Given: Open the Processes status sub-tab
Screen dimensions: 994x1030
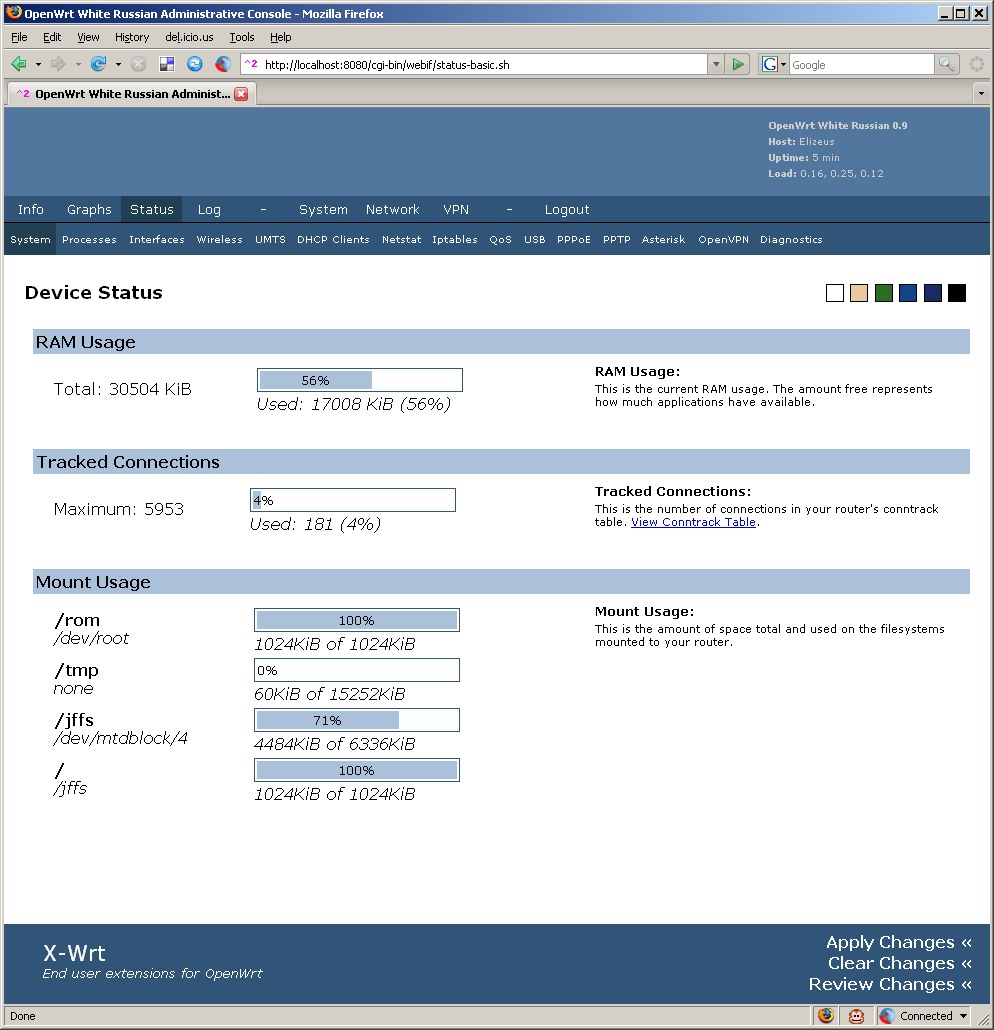Looking at the screenshot, I should pos(89,240).
